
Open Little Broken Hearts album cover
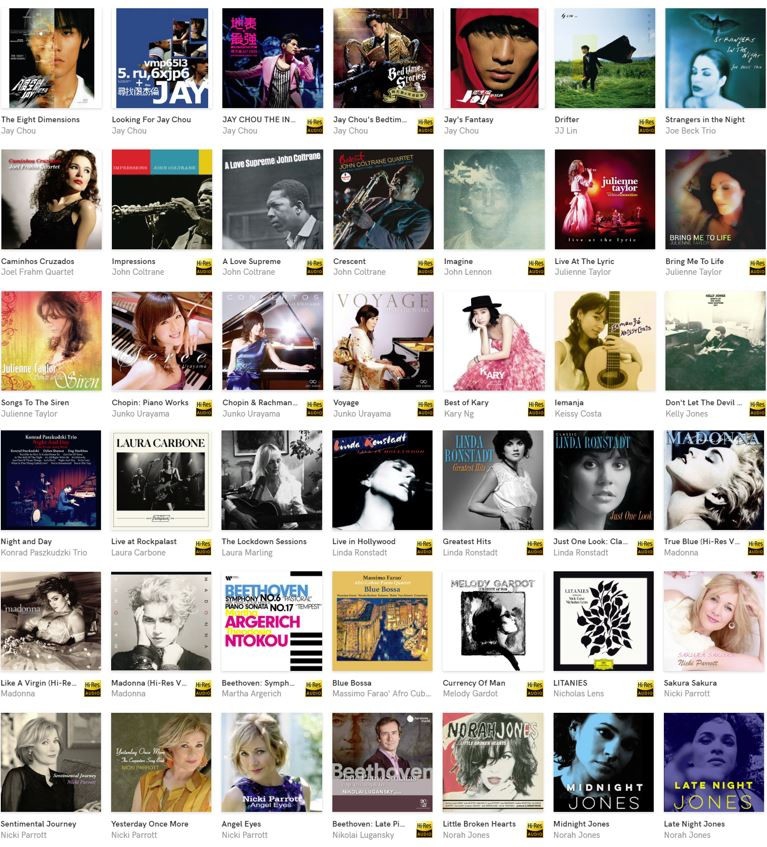pos(493,762)
